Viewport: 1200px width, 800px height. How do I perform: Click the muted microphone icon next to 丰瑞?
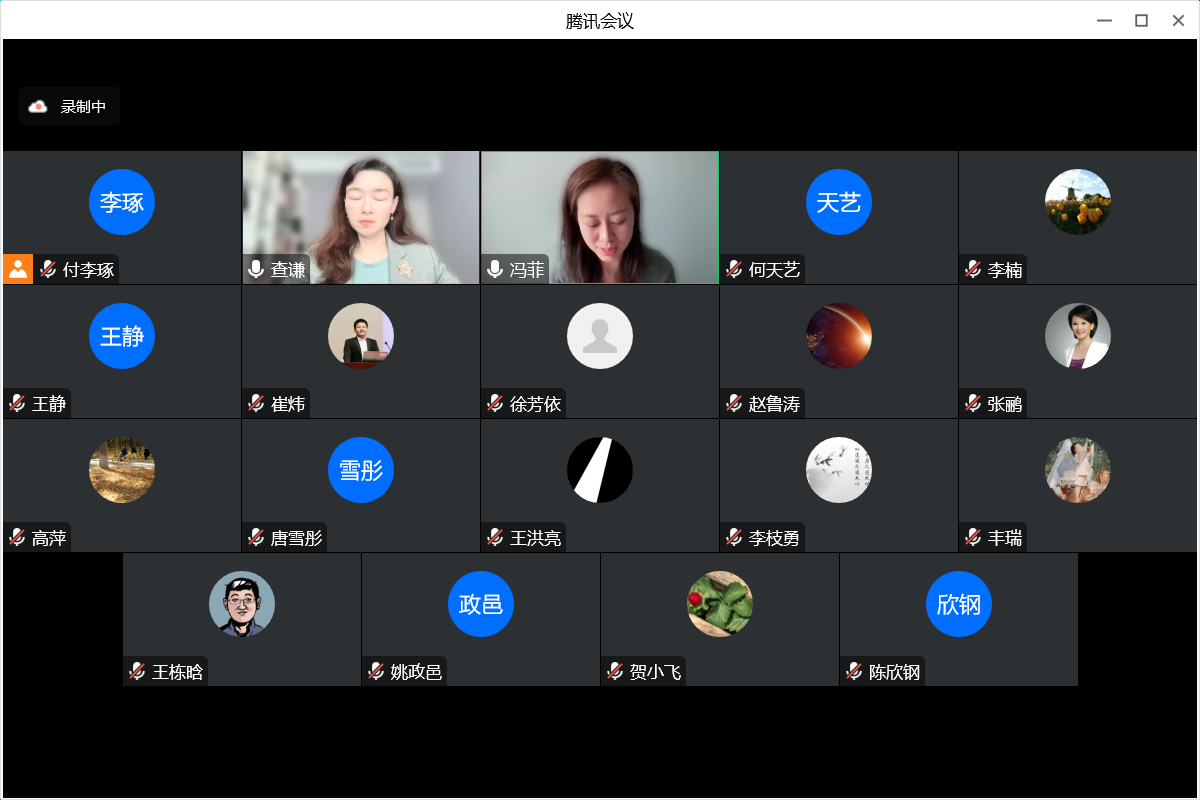pyautogui.click(x=974, y=537)
